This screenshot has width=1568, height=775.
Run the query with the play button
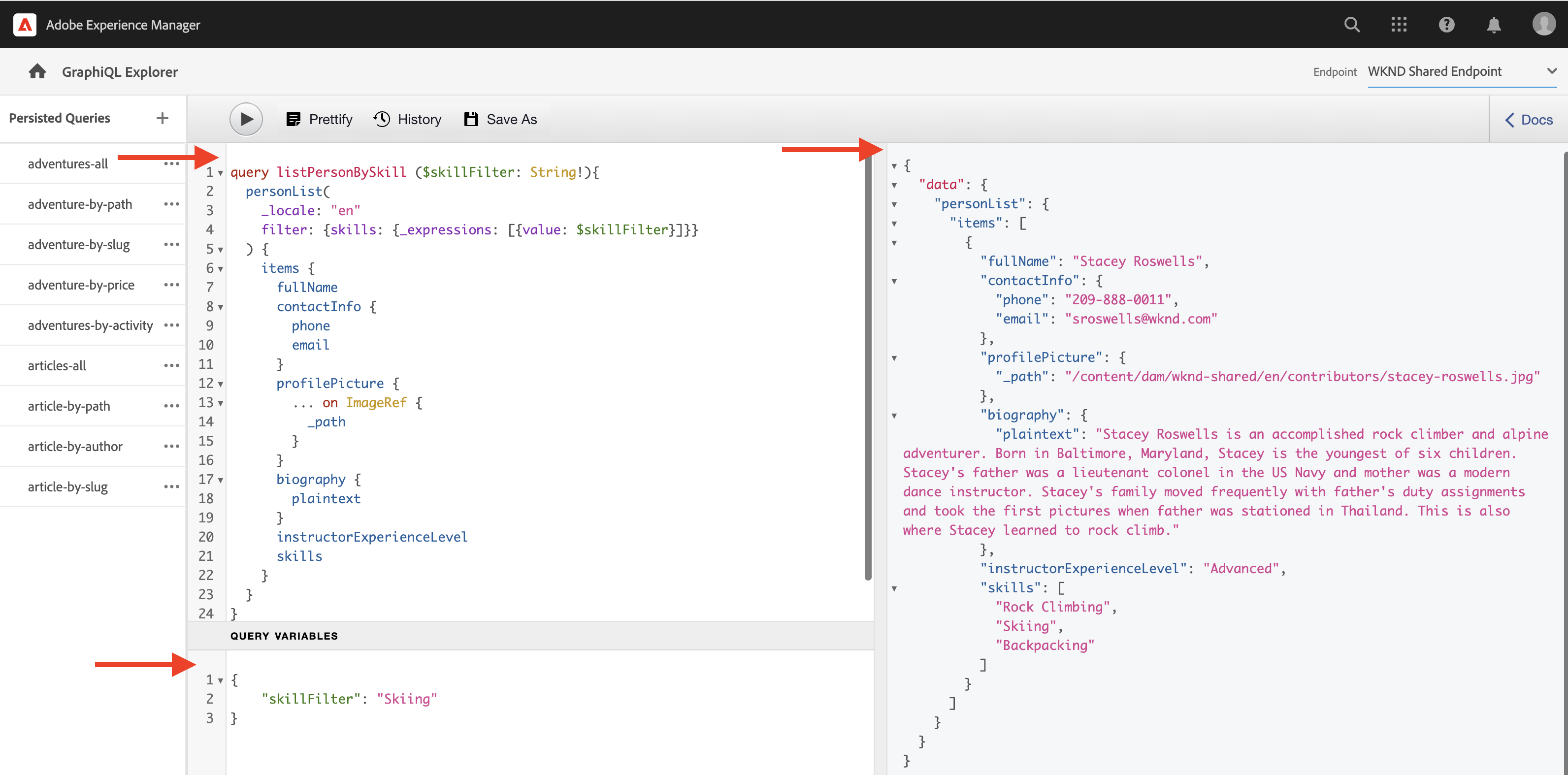click(246, 119)
